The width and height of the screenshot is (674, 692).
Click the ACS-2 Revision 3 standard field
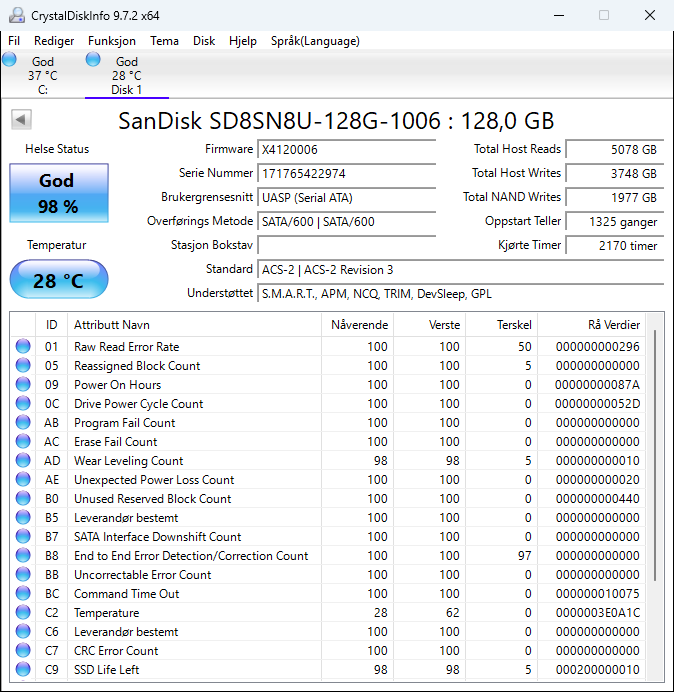(460, 270)
